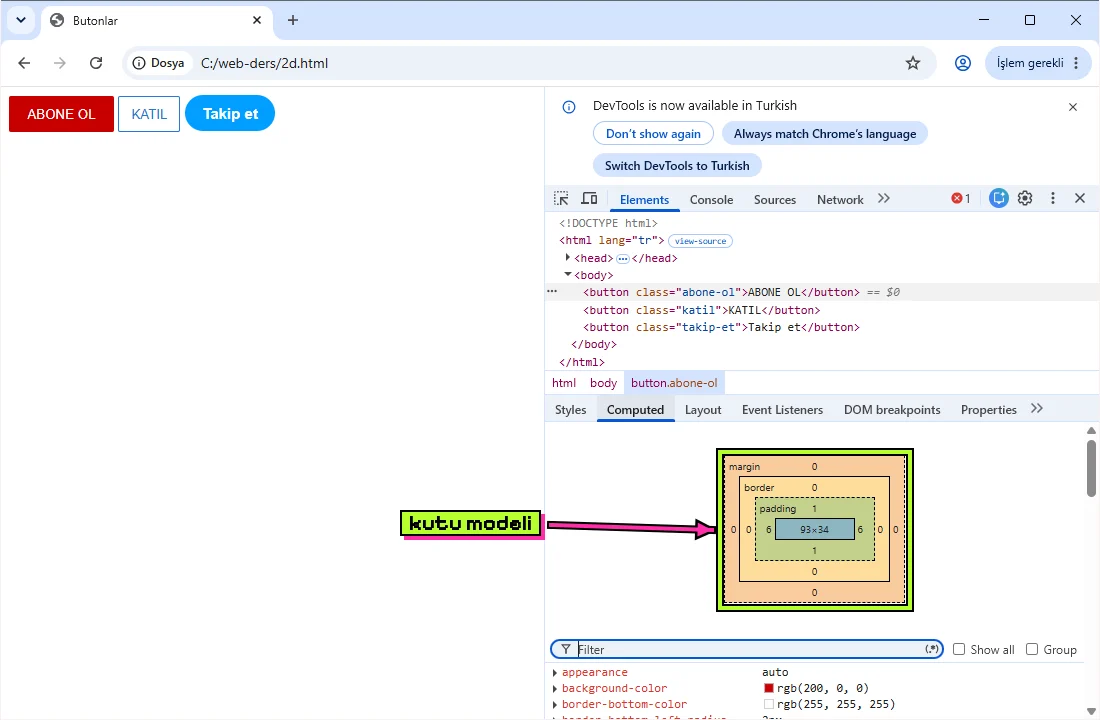Click the address bar URL
The image size is (1100, 720).
[x=264, y=63]
